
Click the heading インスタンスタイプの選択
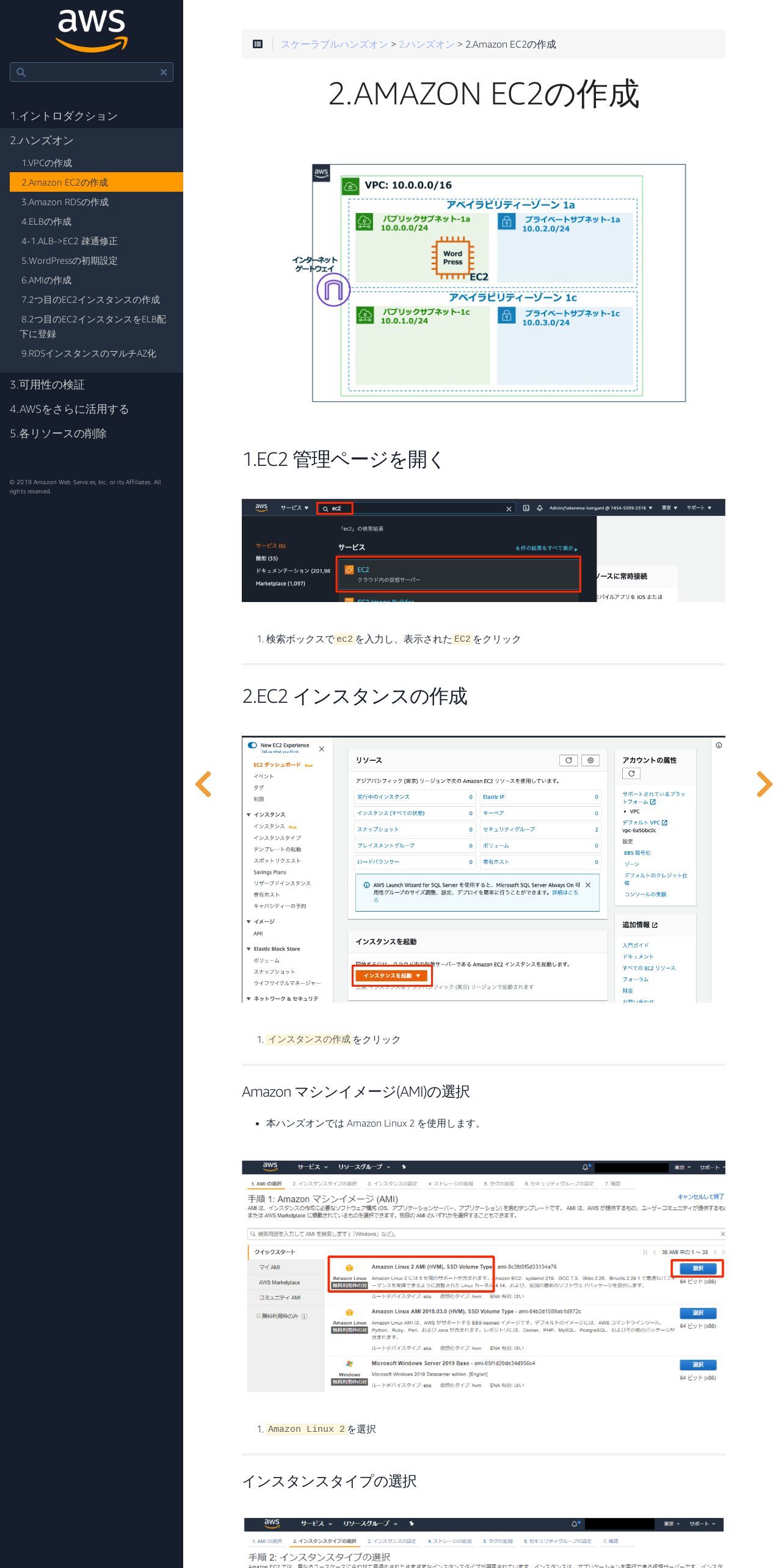[x=330, y=1481]
